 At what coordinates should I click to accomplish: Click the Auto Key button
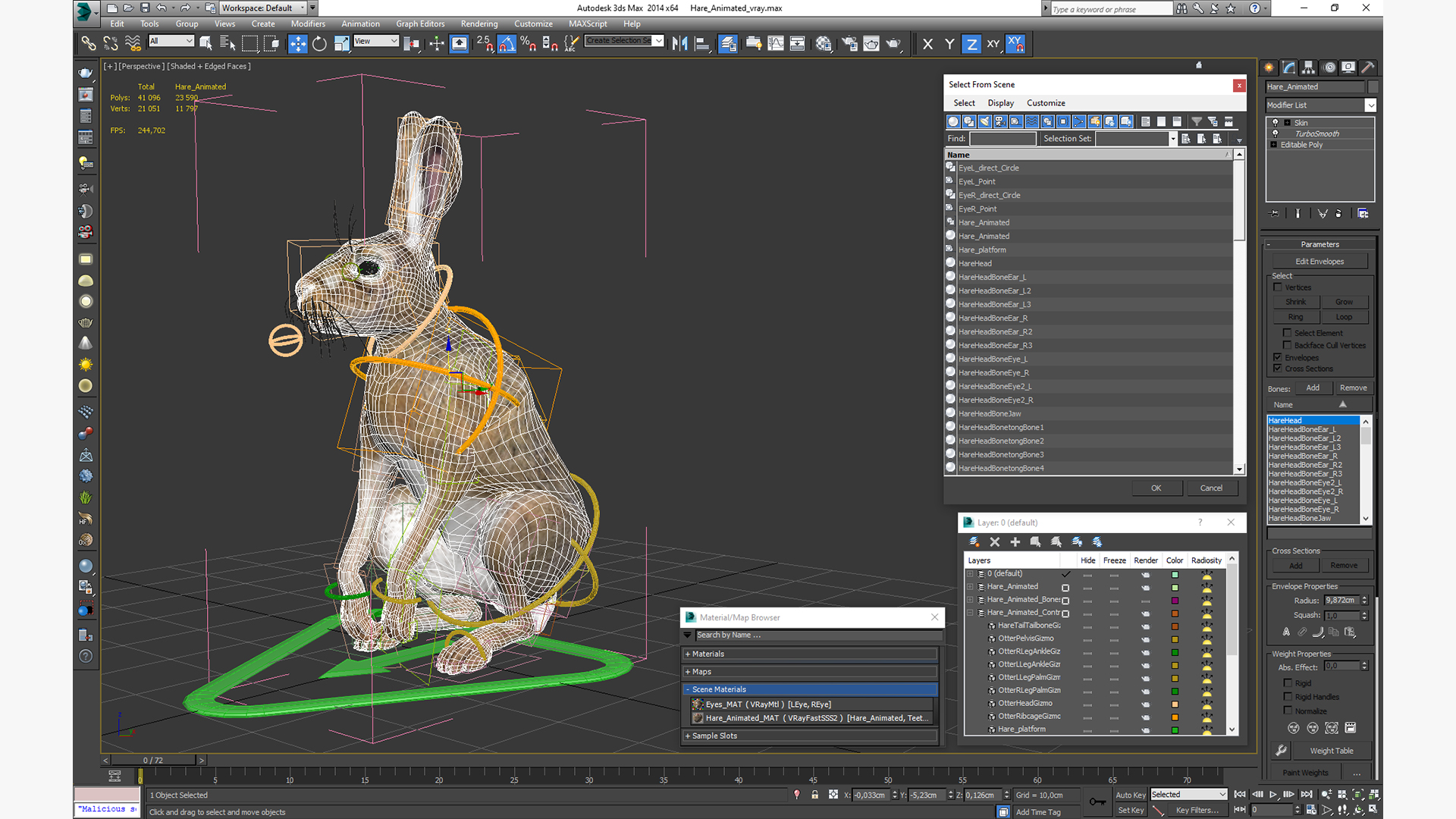1131,795
